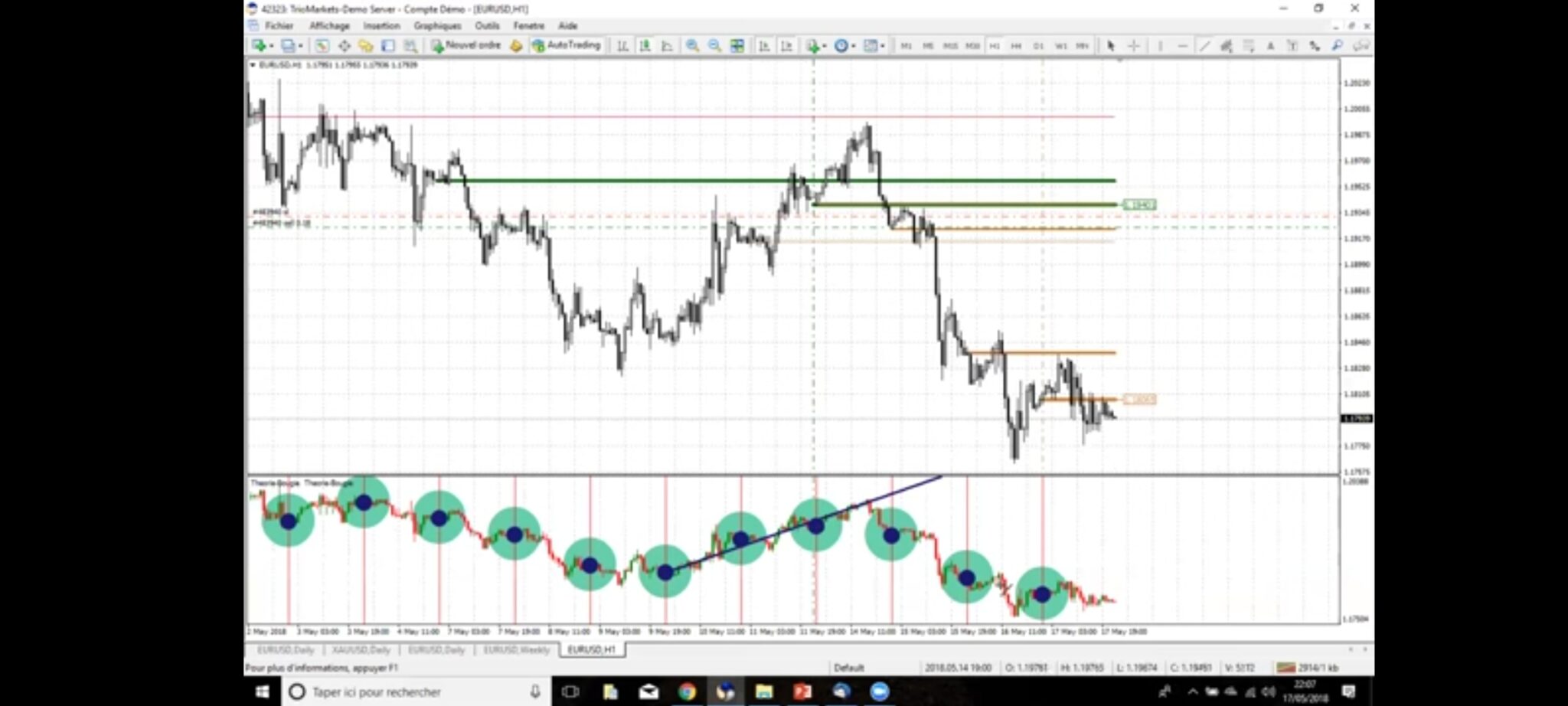The image size is (1568, 706).
Task: Select the Text tool
Action: pyautogui.click(x=1271, y=46)
